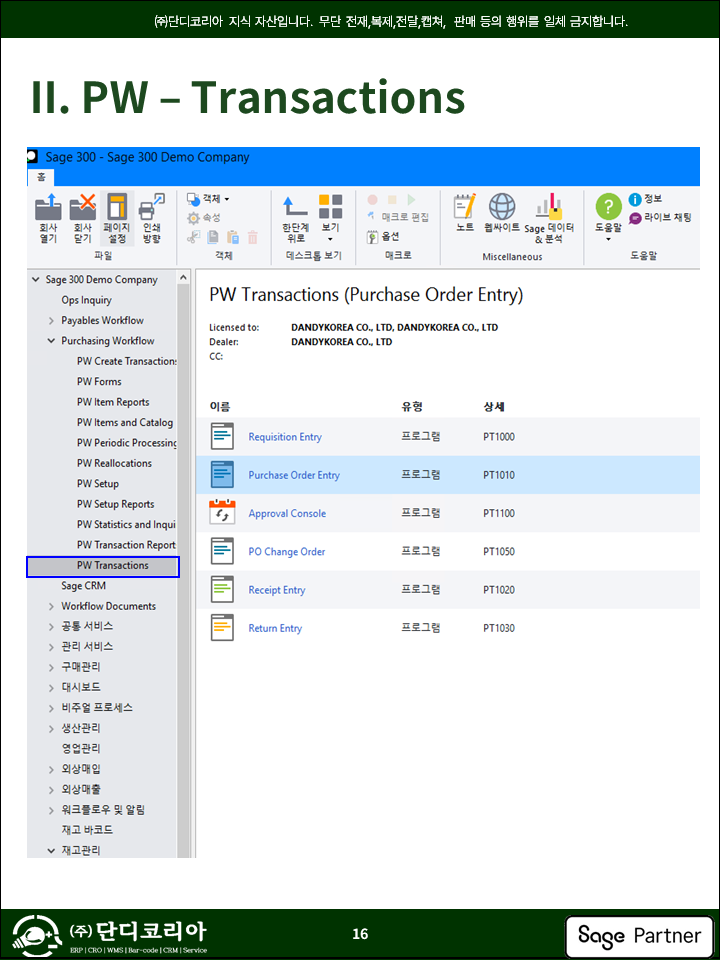The image size is (720, 960).
Task: Expand 생산관리 node
Action: (51, 729)
